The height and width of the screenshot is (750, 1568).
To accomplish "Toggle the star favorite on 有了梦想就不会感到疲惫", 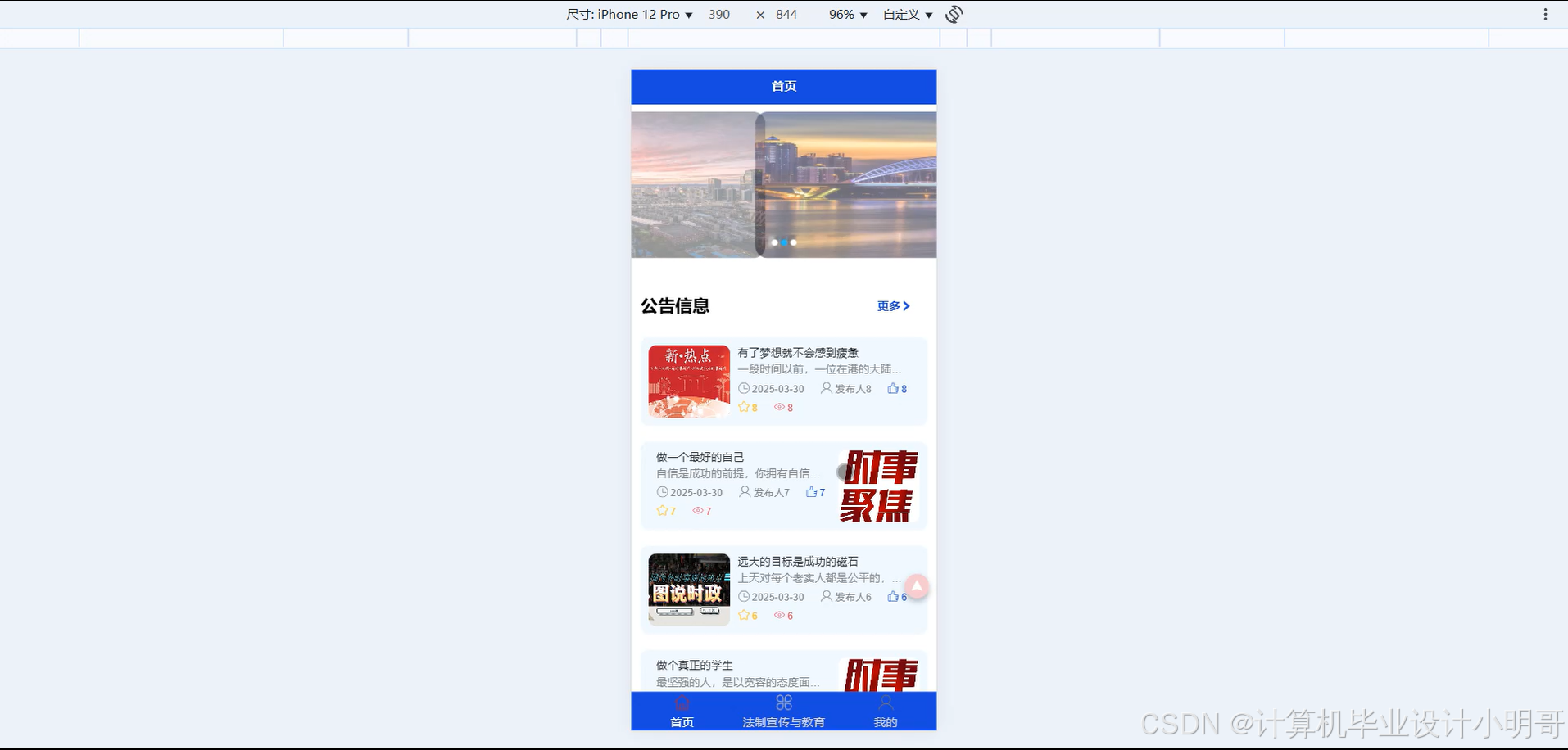I will click(x=742, y=407).
